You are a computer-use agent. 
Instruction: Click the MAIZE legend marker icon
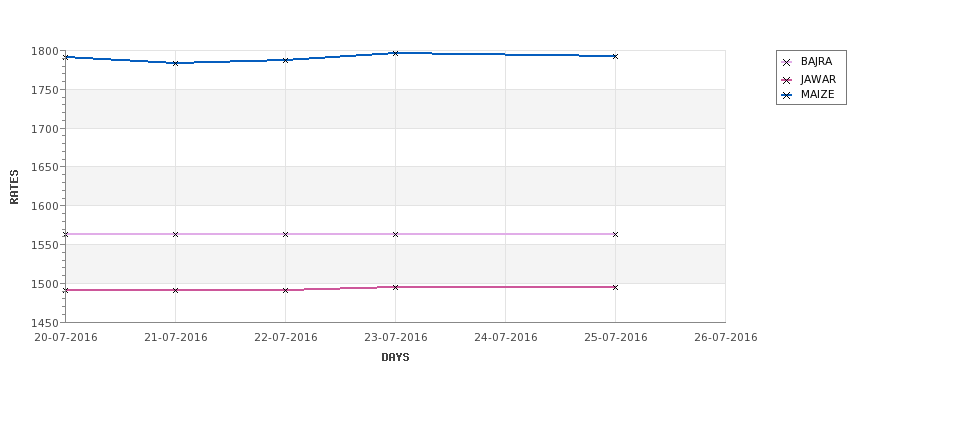tap(787, 95)
